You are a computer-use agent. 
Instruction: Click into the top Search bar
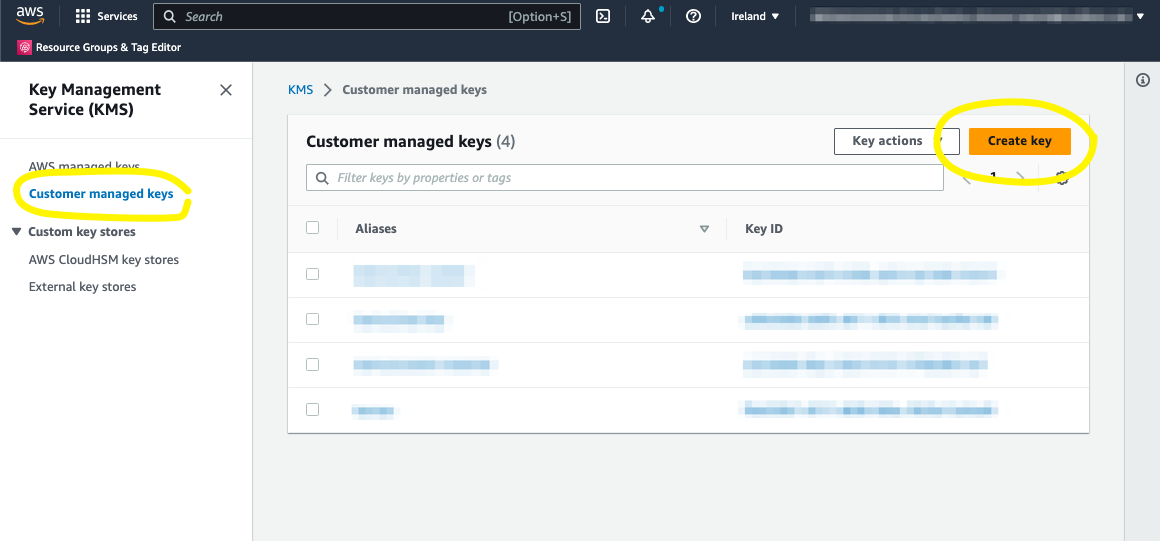coord(367,16)
